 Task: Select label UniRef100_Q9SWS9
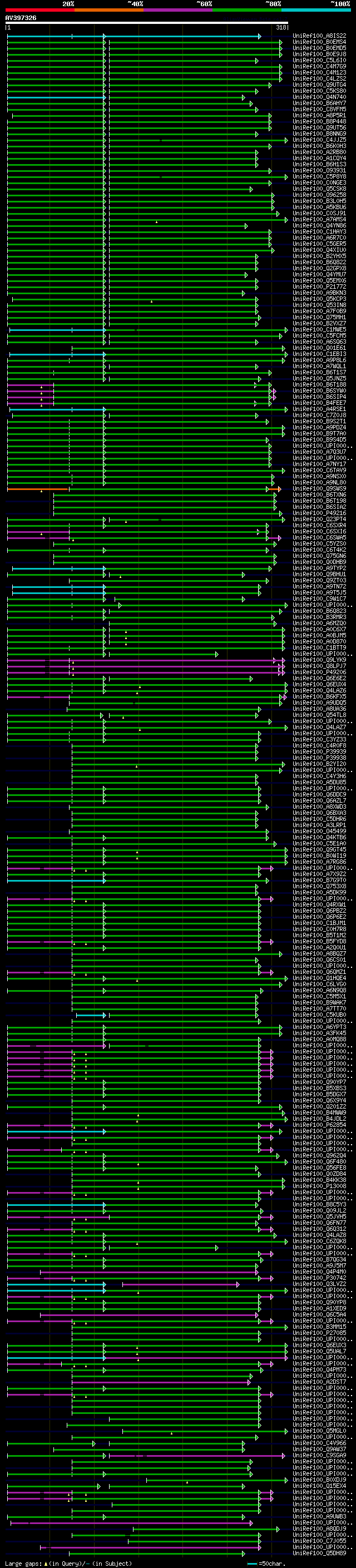pyautogui.click(x=319, y=489)
